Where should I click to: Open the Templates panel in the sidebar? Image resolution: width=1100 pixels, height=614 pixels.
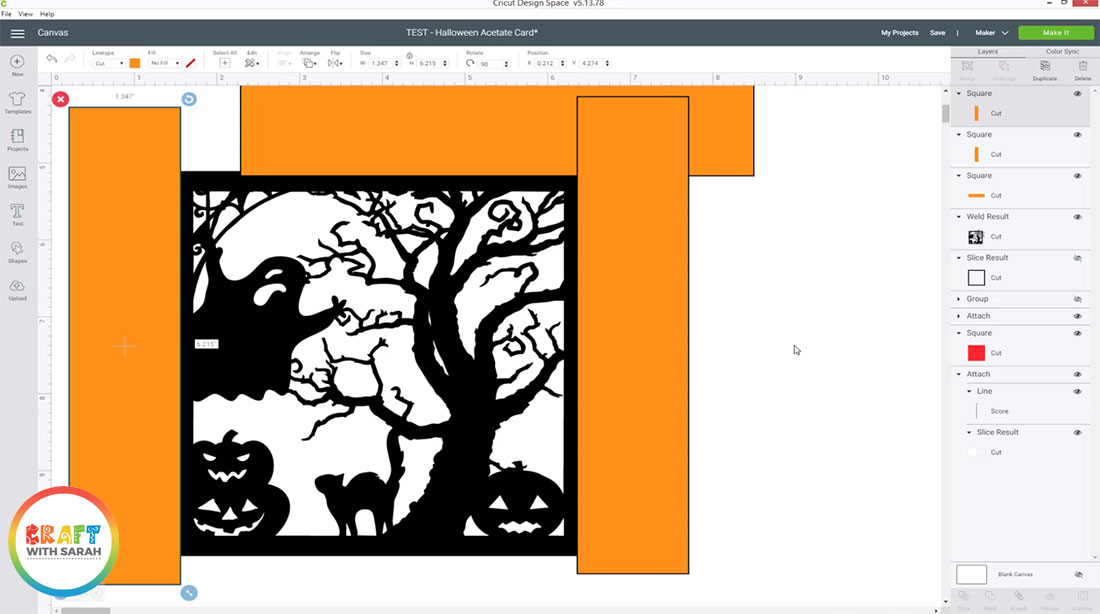17,101
